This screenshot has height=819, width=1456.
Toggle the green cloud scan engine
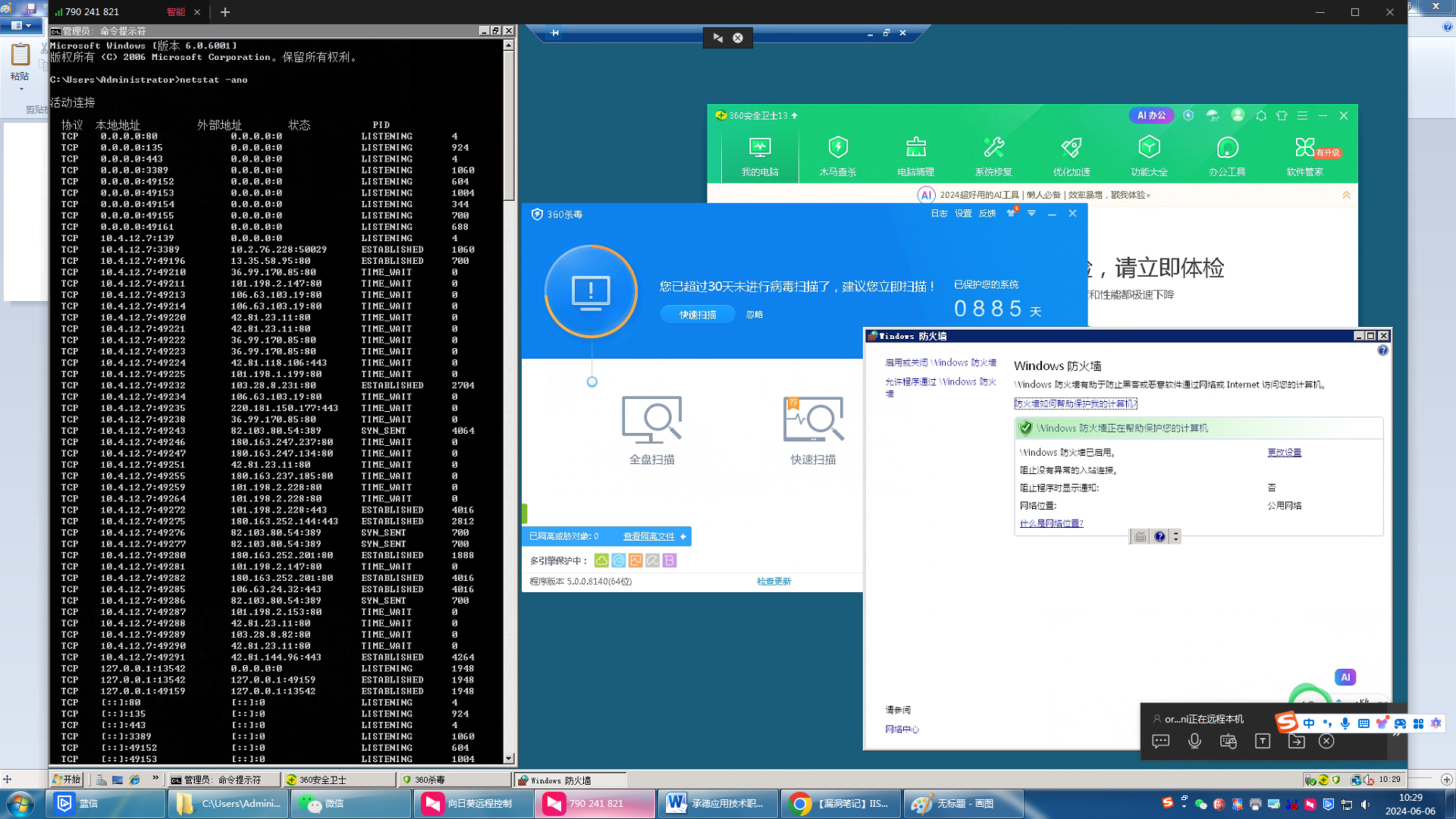[x=601, y=560]
